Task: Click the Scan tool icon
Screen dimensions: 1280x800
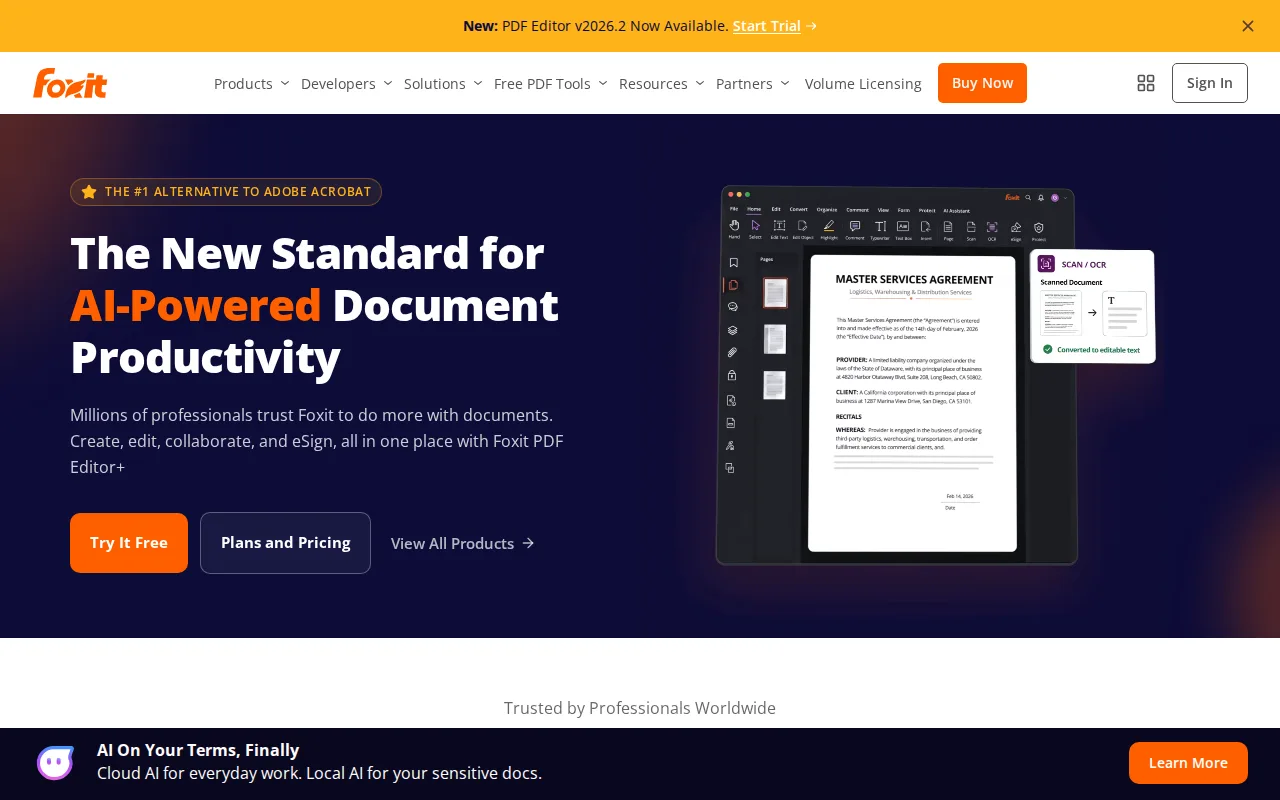Action: coord(971,227)
